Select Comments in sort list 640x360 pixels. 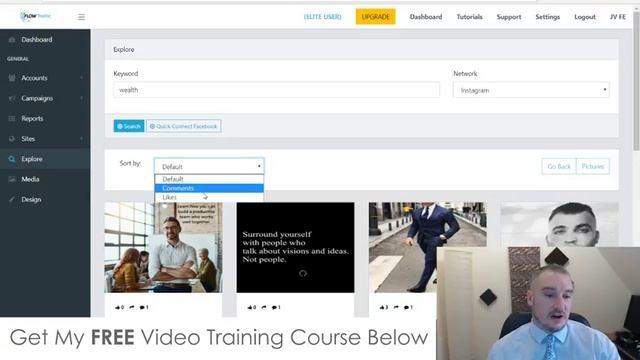[x=209, y=188]
